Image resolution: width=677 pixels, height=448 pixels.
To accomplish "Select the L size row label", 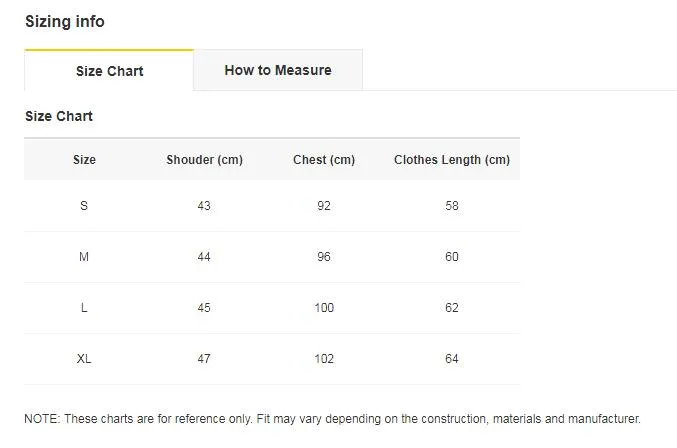I will 84,308.
